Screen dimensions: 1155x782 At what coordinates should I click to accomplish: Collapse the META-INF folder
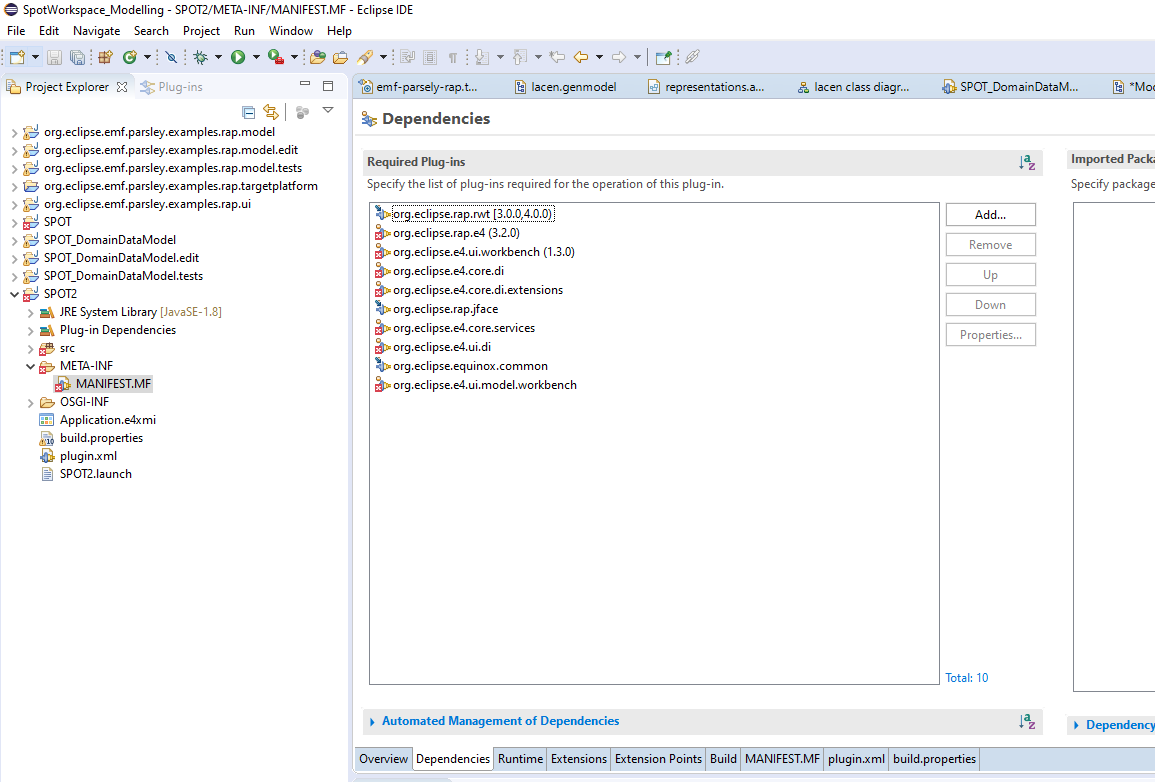click(30, 366)
